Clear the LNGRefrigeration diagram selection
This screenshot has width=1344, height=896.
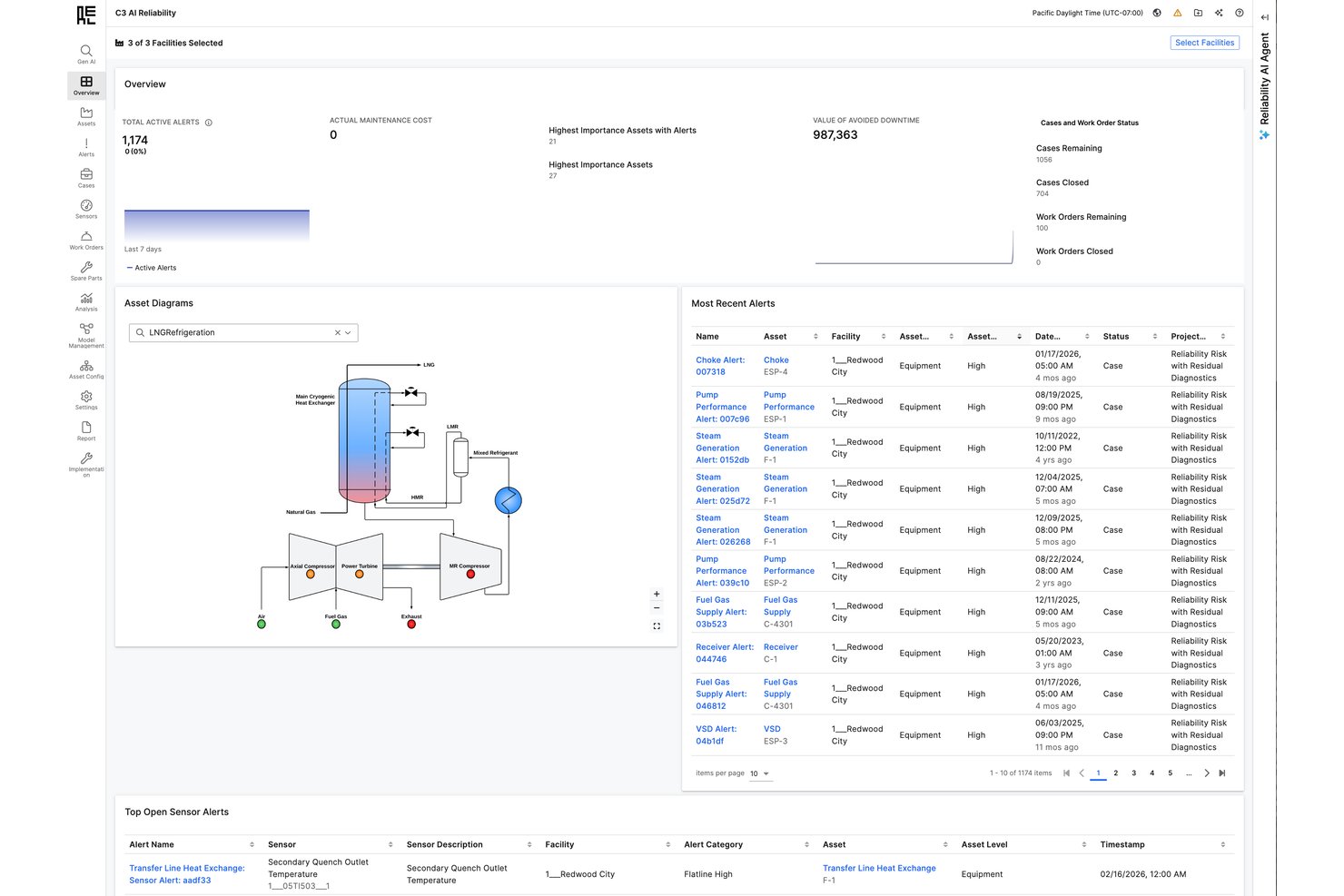tap(338, 333)
